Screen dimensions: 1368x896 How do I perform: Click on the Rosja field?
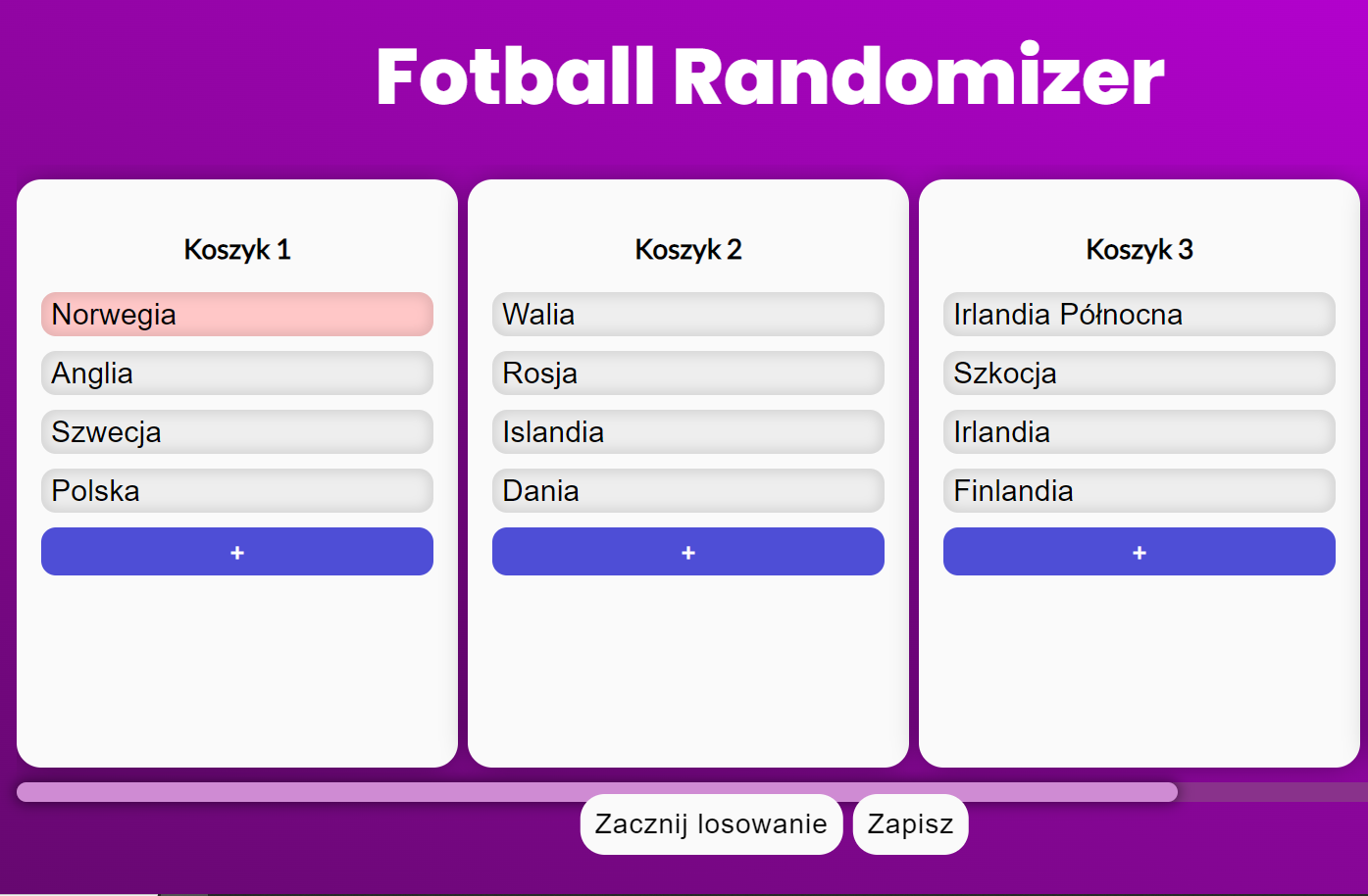click(x=687, y=373)
